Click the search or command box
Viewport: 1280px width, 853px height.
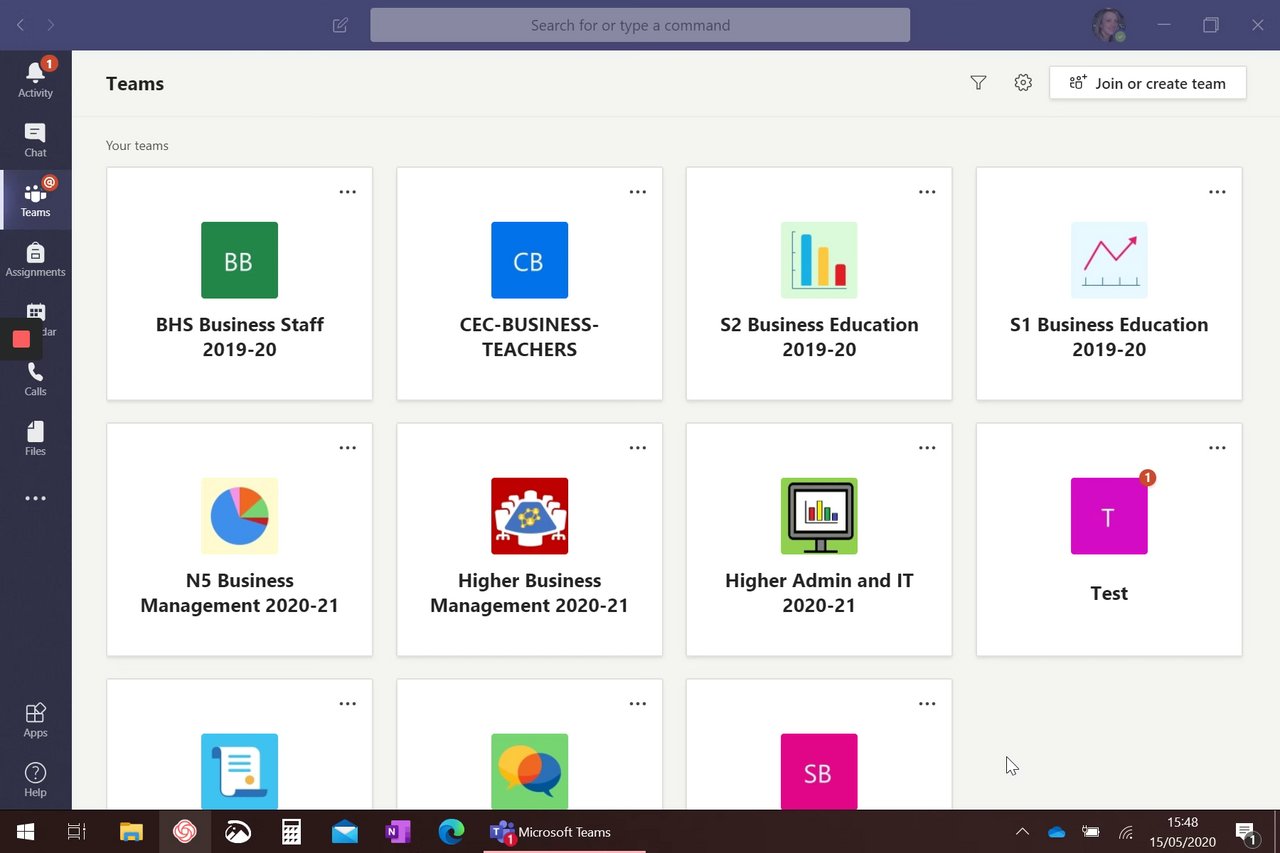[x=640, y=25]
